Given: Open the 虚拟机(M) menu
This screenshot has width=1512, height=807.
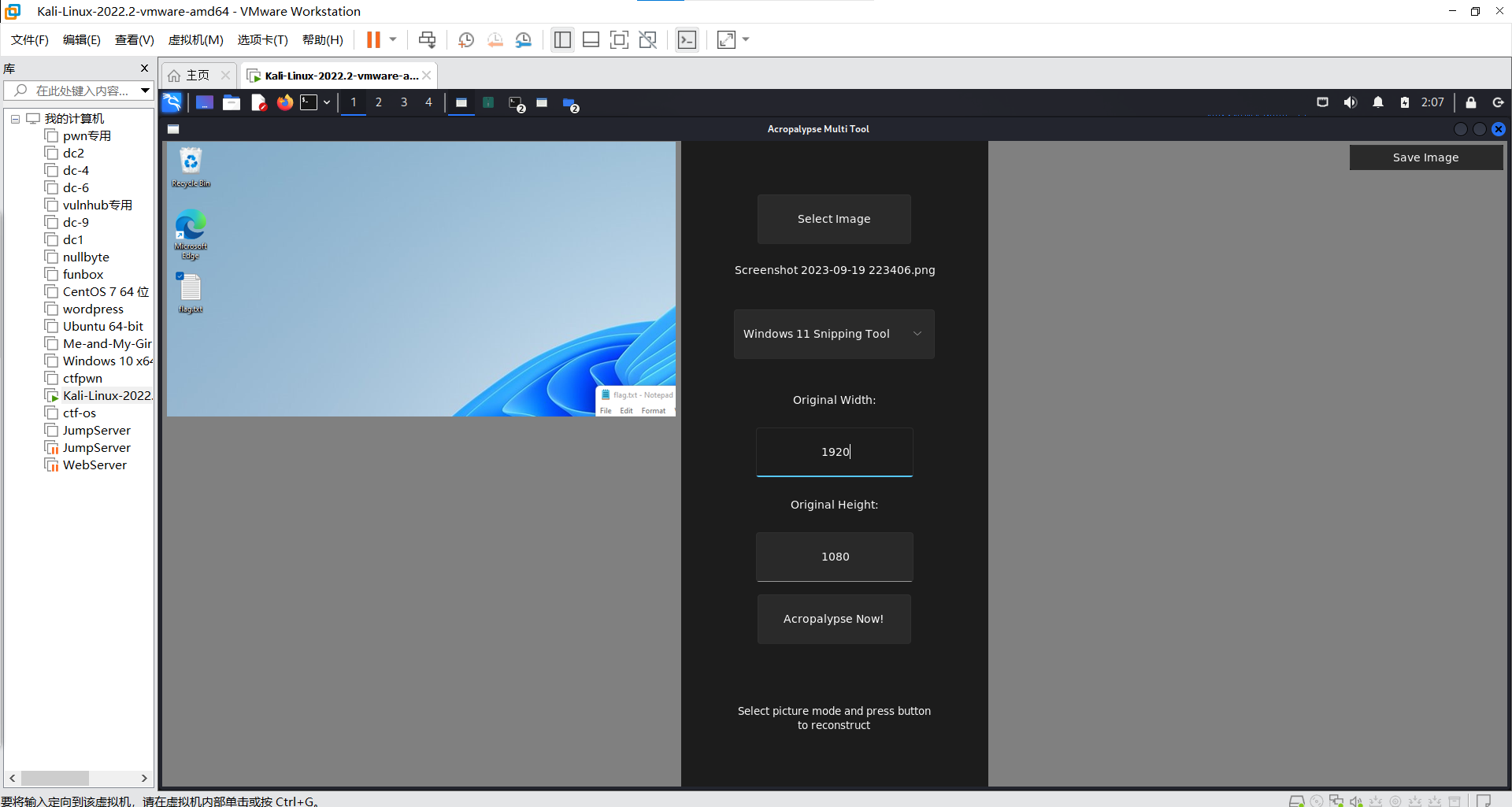Looking at the screenshot, I should tap(196, 40).
